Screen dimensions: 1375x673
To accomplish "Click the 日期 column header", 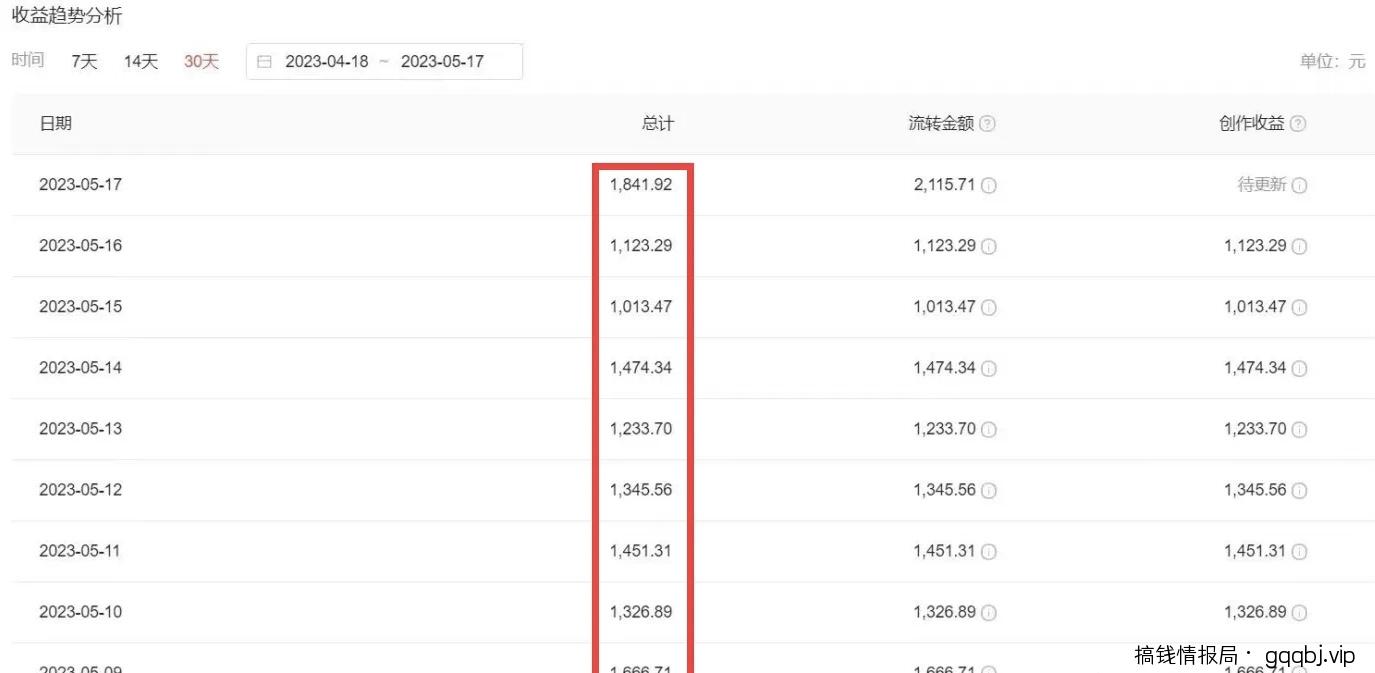I will coord(55,124).
